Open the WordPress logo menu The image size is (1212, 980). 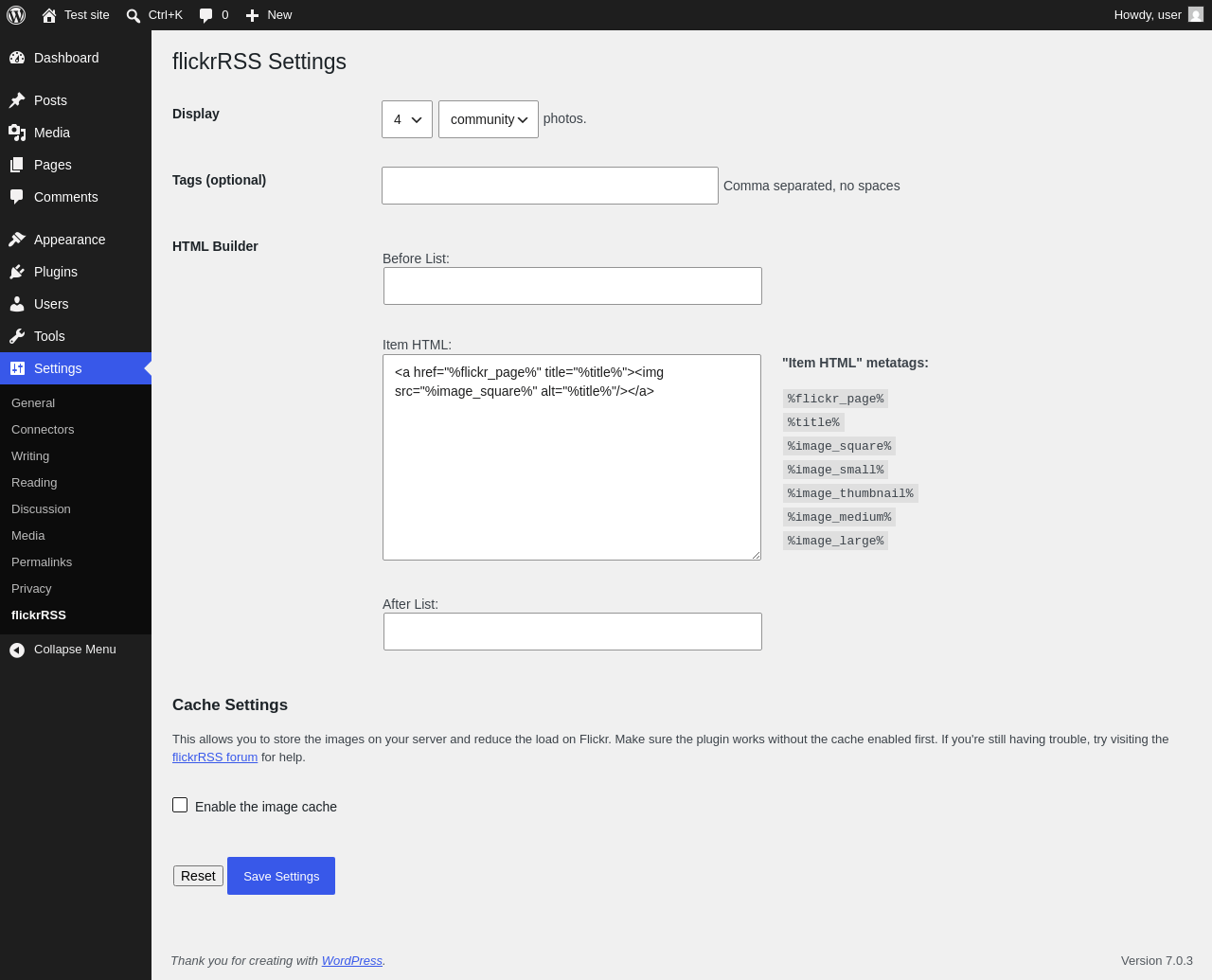[16, 15]
